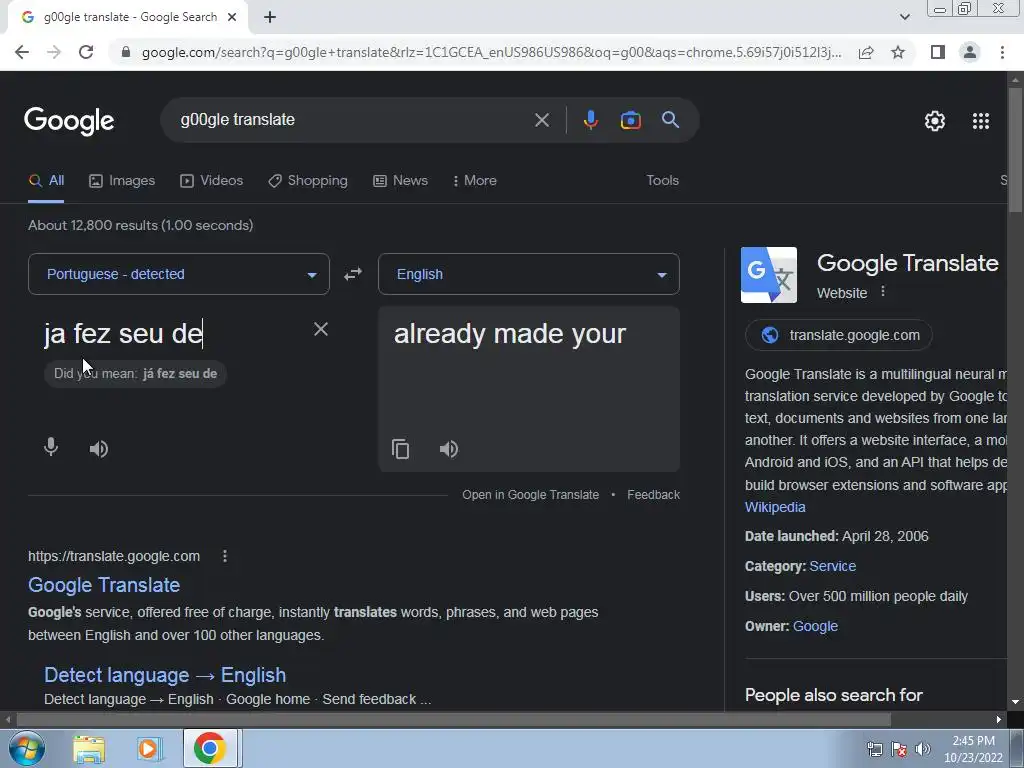Clear the source translation text
This screenshot has height=768, width=1024.
321,329
